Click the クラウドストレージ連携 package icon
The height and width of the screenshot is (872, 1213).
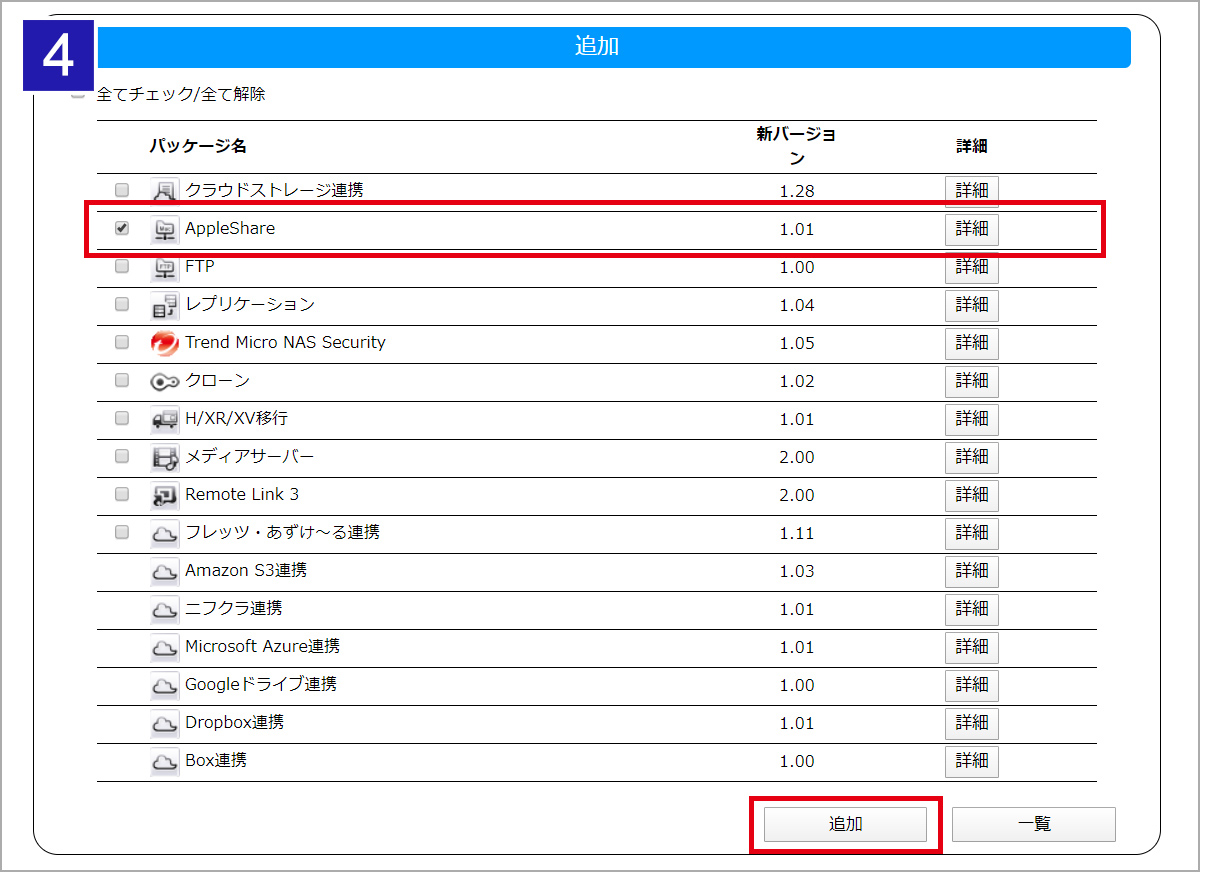[164, 191]
